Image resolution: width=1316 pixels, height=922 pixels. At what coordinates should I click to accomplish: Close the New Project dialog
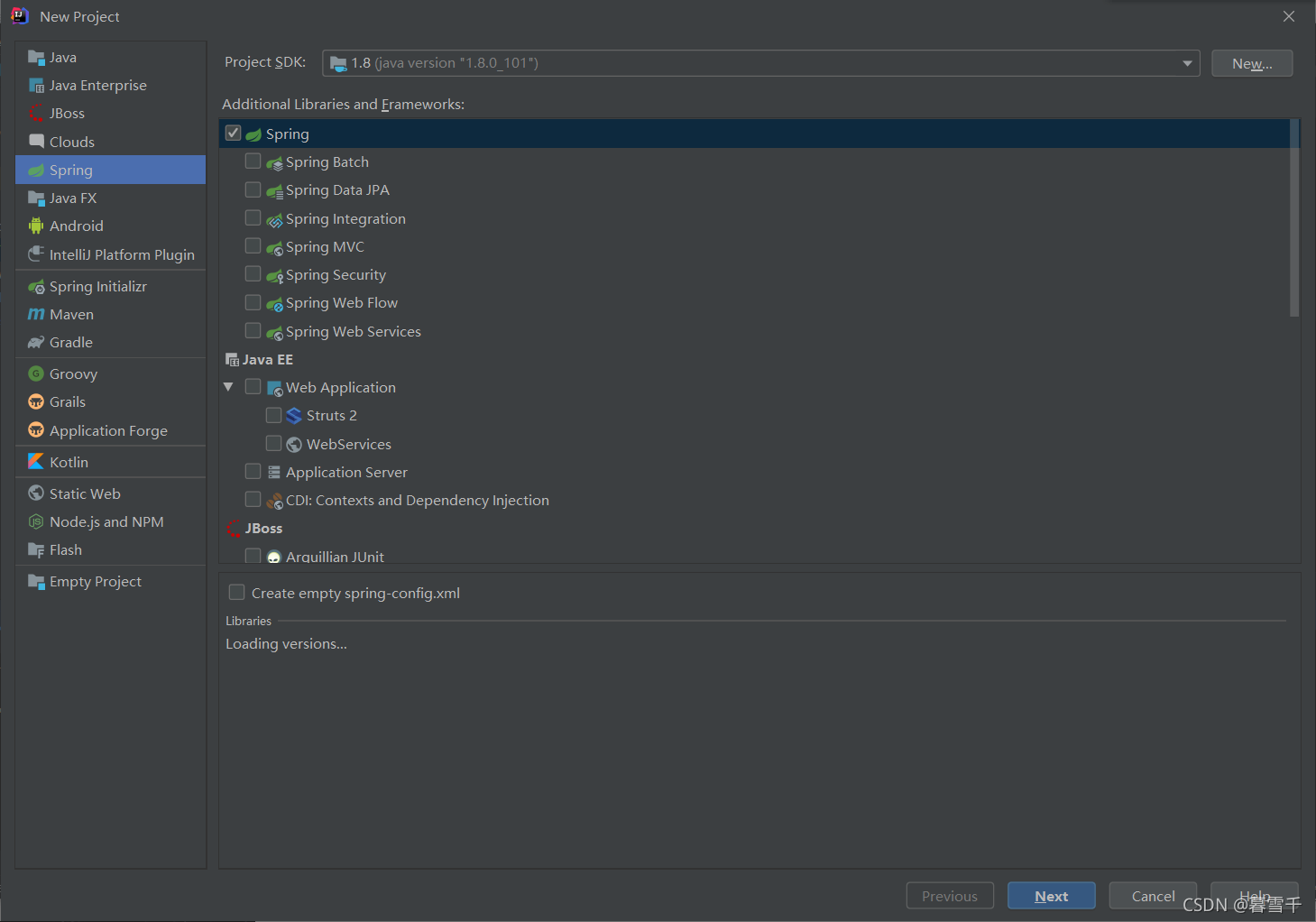click(1289, 16)
